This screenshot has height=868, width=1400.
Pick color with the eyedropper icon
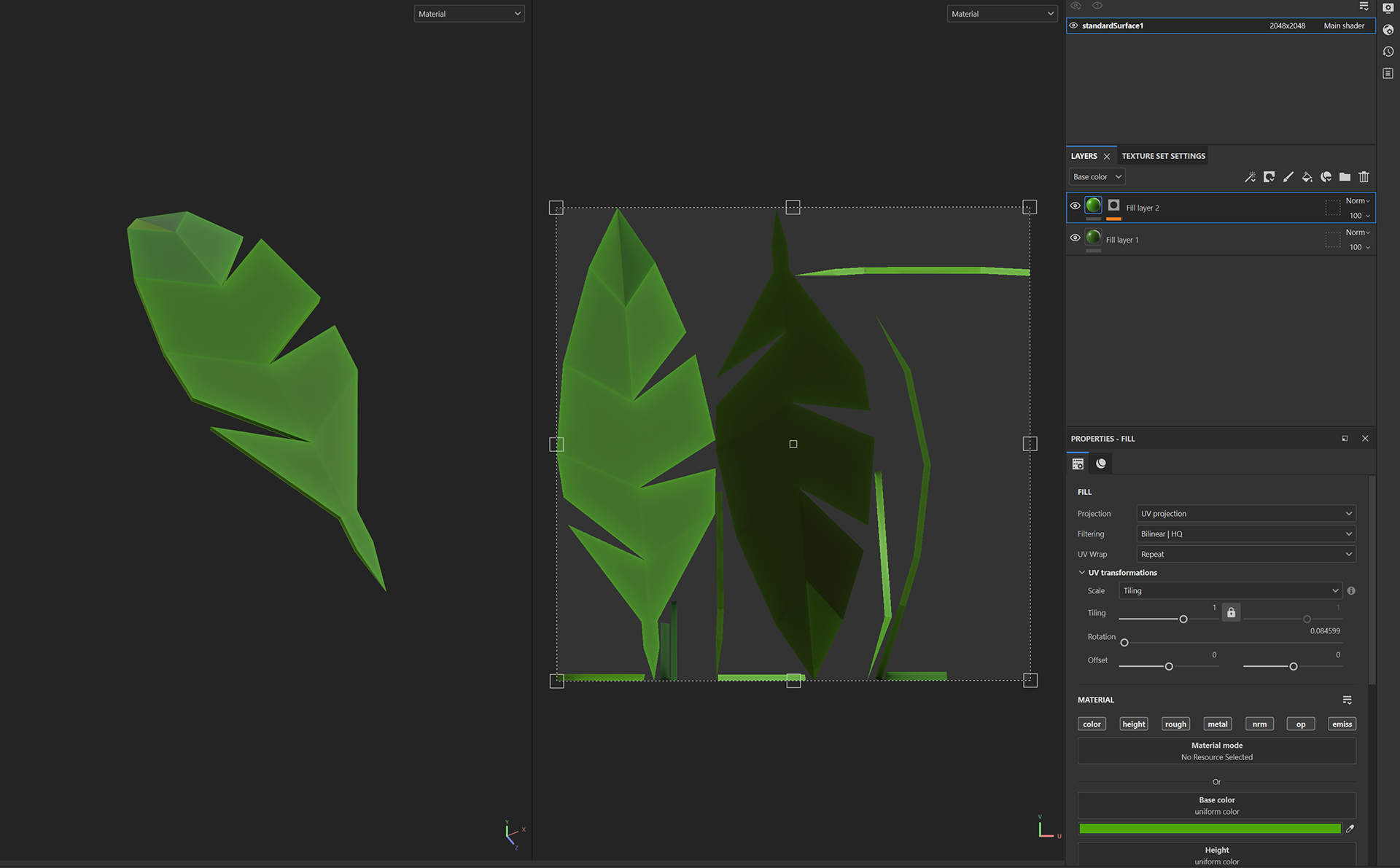click(x=1350, y=829)
